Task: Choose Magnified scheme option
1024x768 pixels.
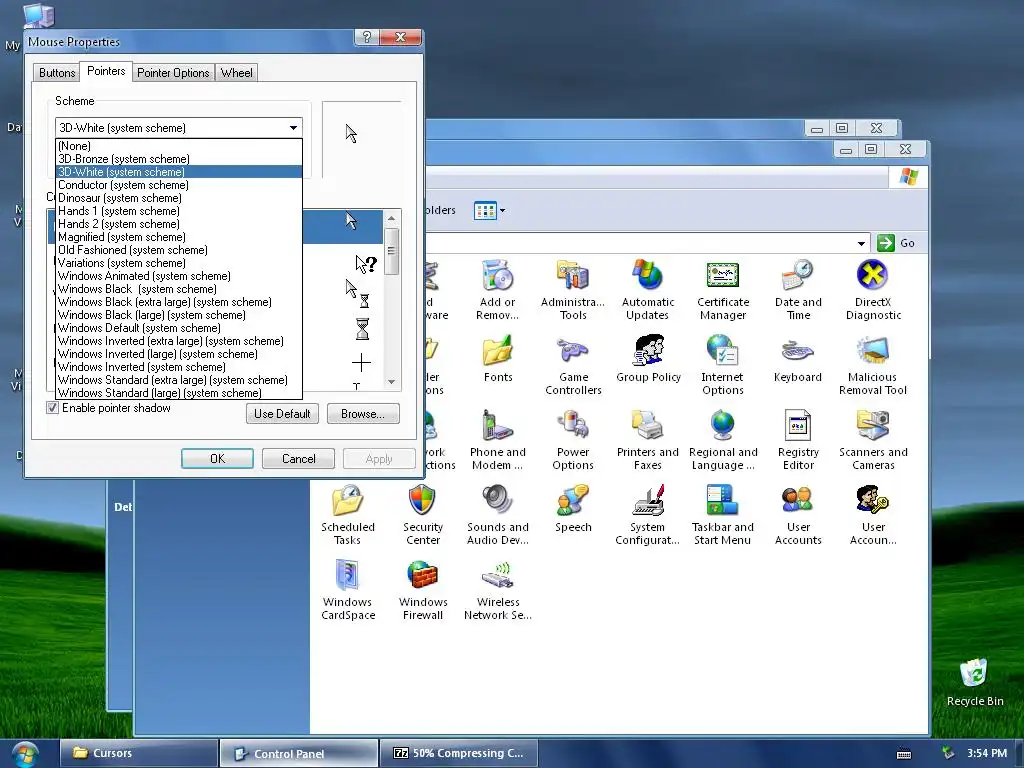Action: (x=178, y=236)
